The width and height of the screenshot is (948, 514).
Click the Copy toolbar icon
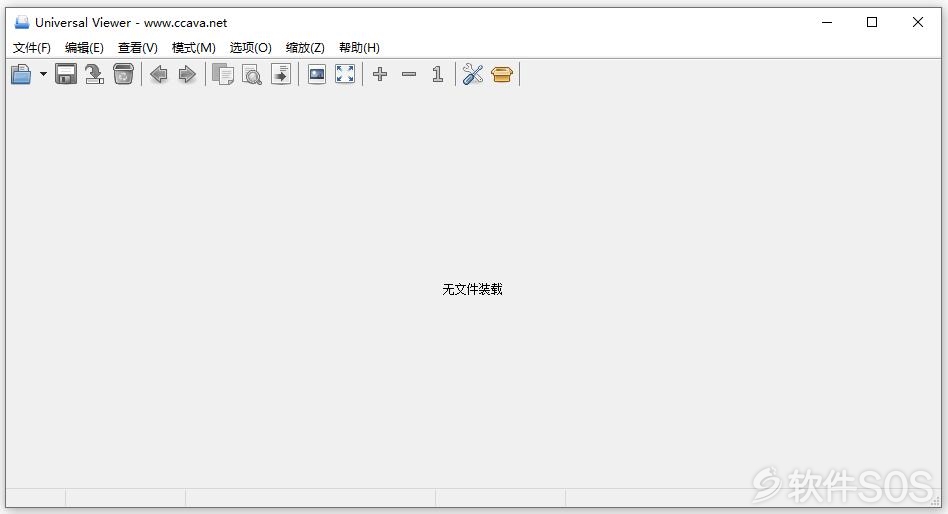[223, 74]
